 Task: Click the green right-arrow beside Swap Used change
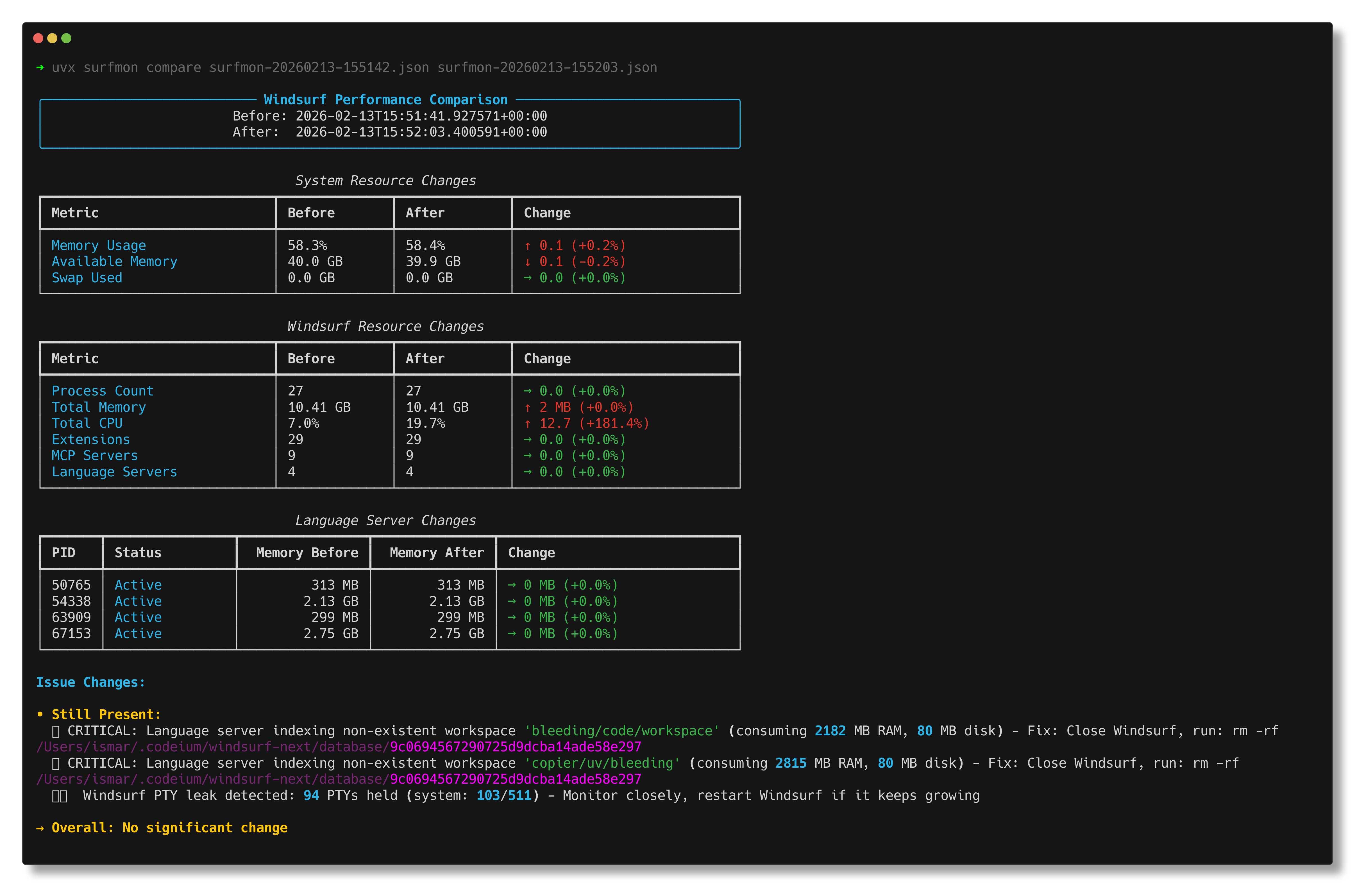[528, 277]
